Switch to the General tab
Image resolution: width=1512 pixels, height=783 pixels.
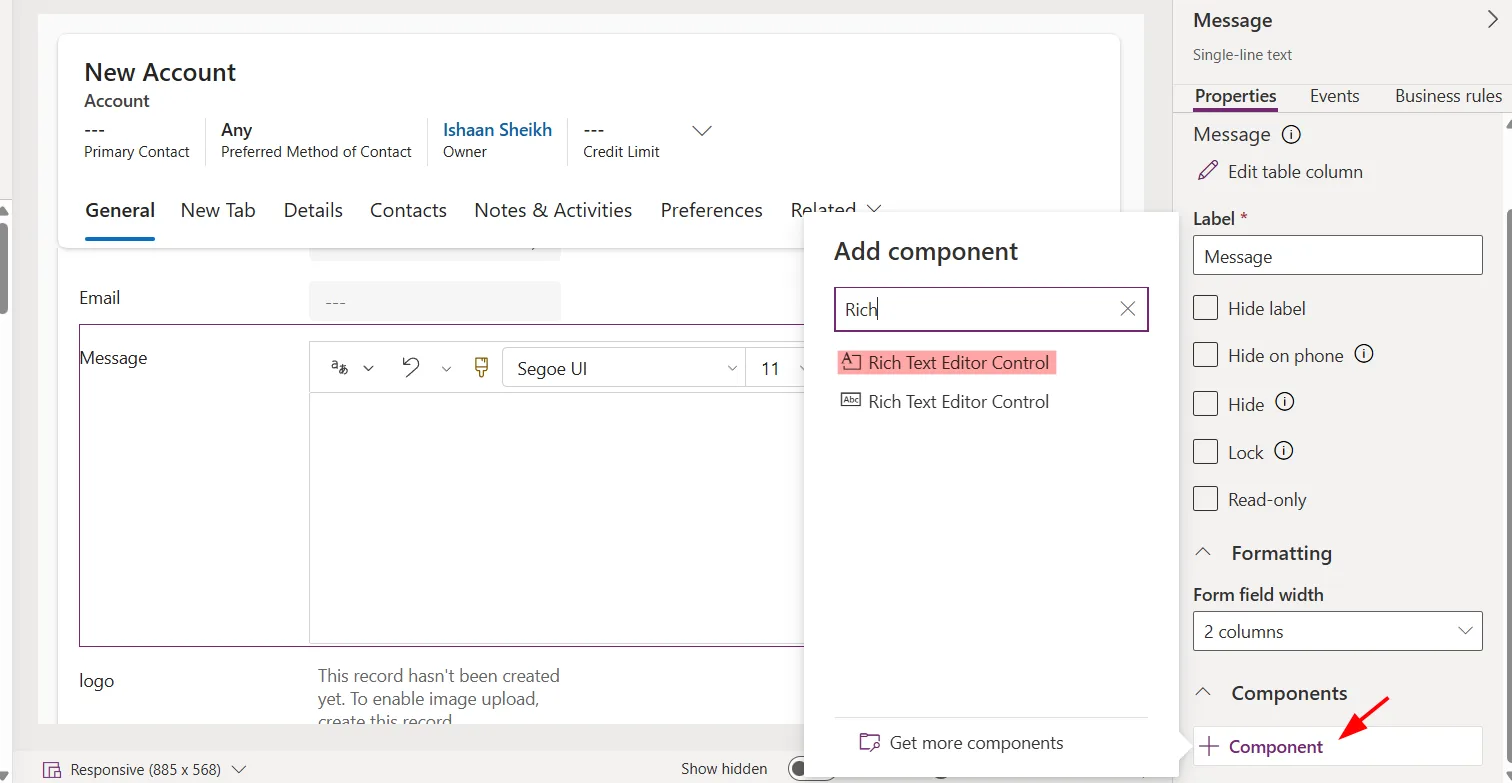point(120,210)
